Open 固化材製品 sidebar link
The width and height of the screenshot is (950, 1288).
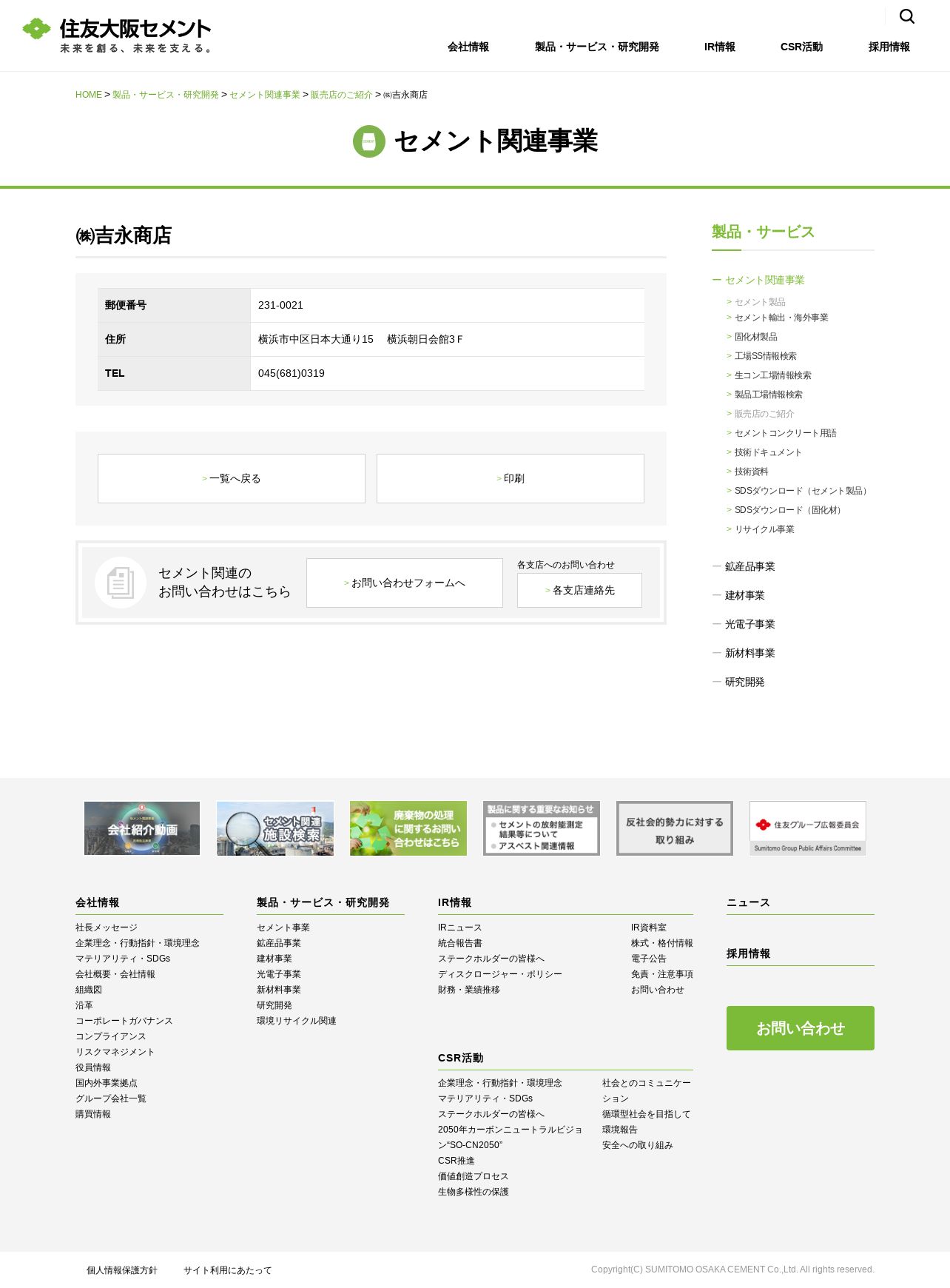755,337
